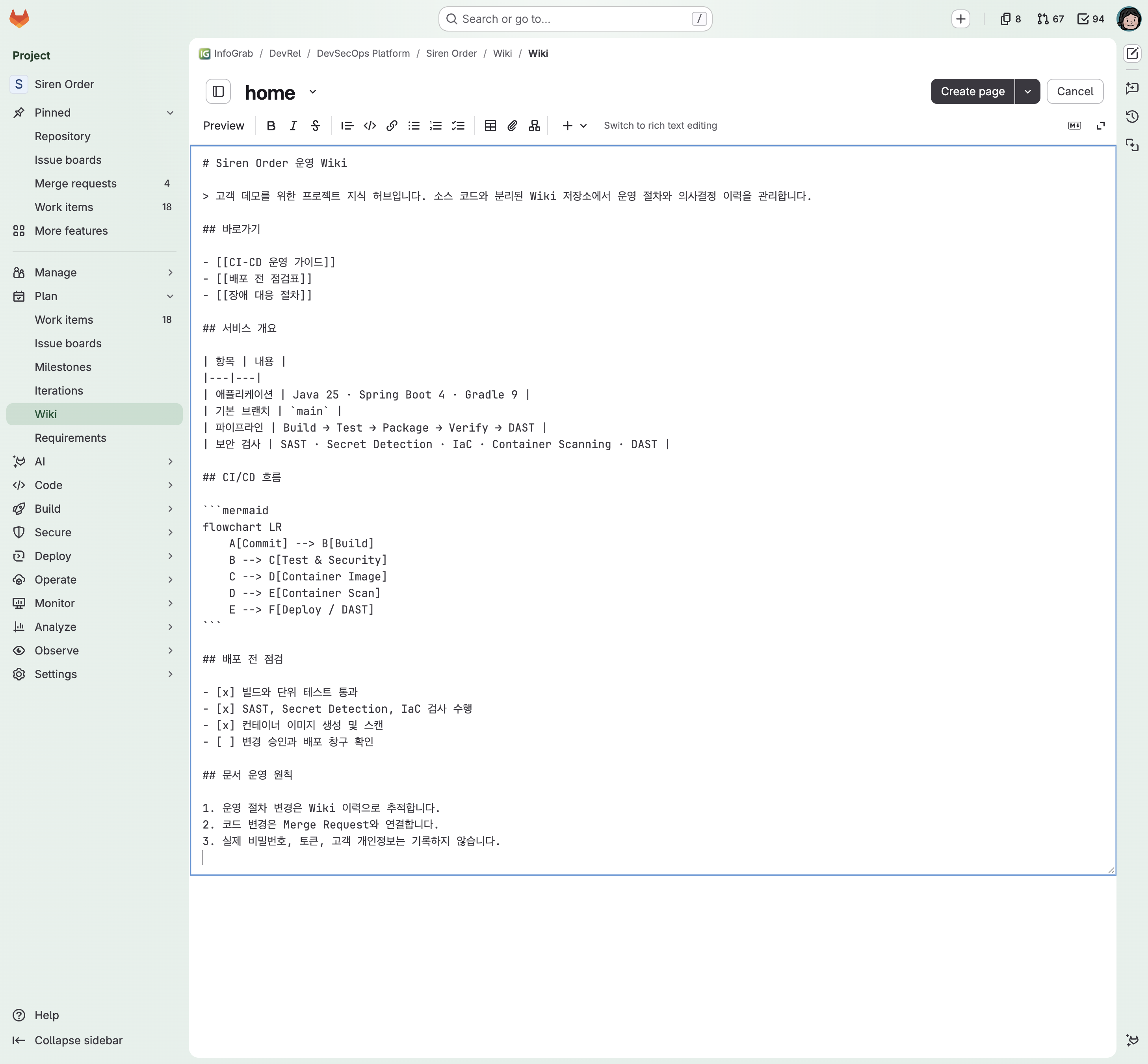Screen dimensions: 1148x1064
Task: Expand the Secure section
Action: pos(95,532)
